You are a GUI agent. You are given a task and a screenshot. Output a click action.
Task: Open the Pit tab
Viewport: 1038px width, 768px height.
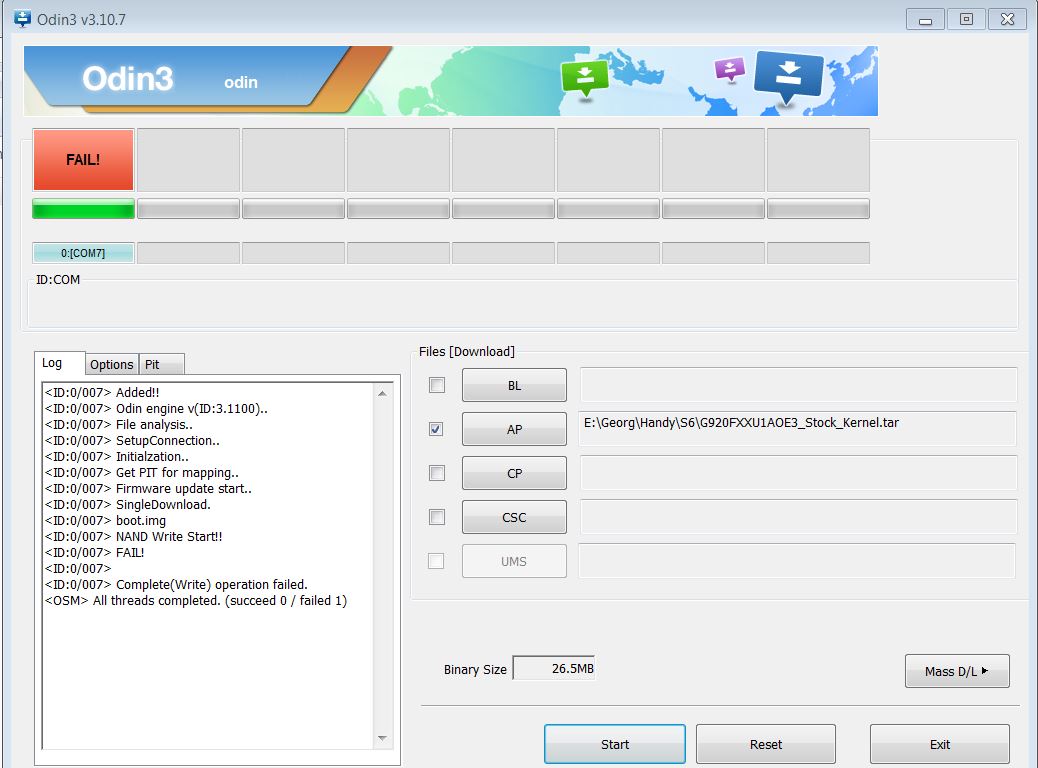point(162,364)
